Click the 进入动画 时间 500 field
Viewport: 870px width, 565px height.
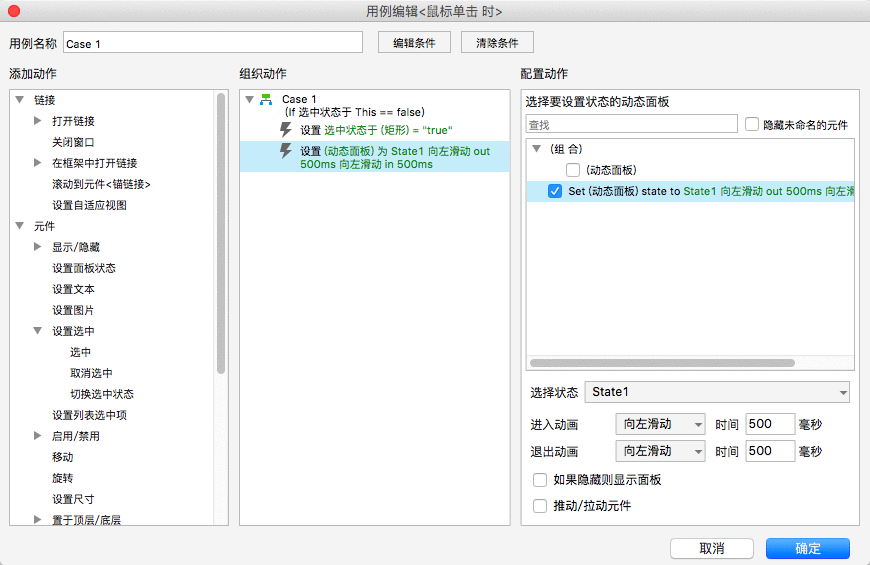click(x=770, y=424)
